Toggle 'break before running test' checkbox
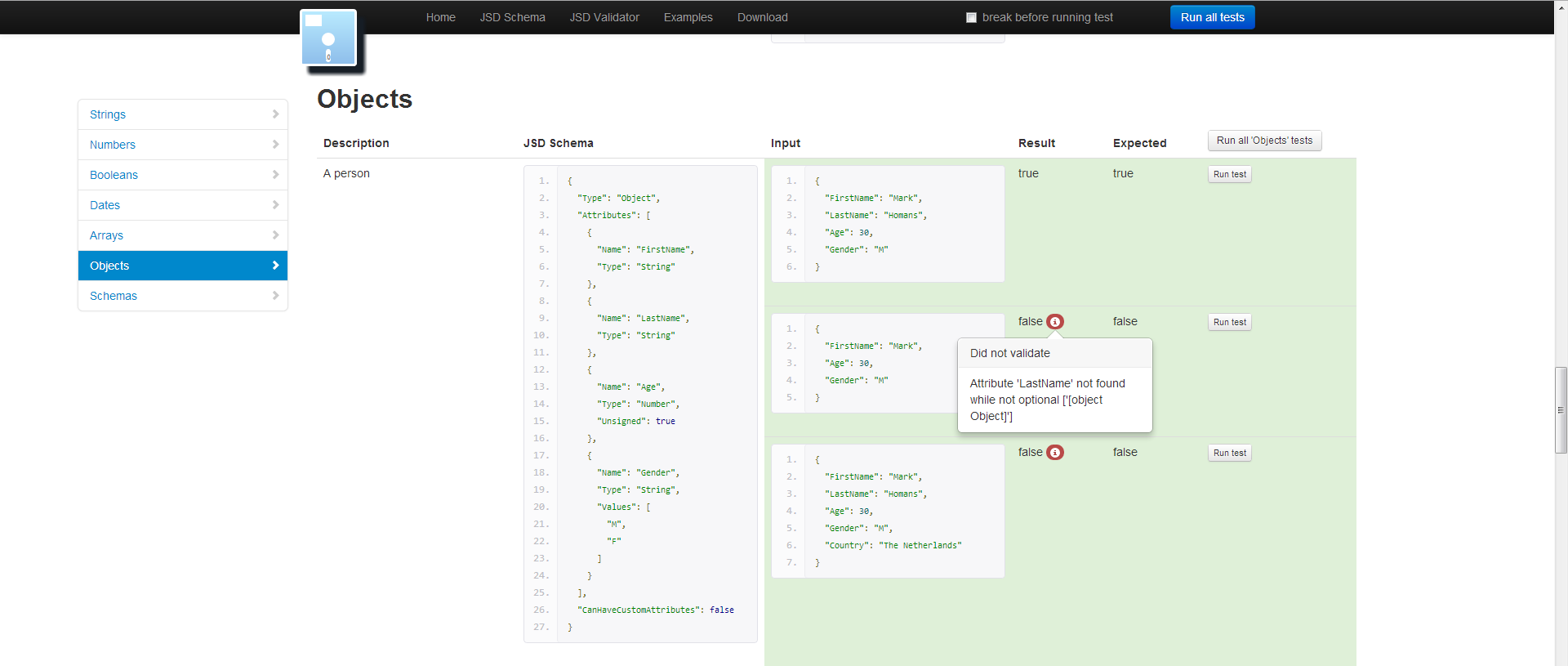The height and width of the screenshot is (666, 1568). point(971,17)
